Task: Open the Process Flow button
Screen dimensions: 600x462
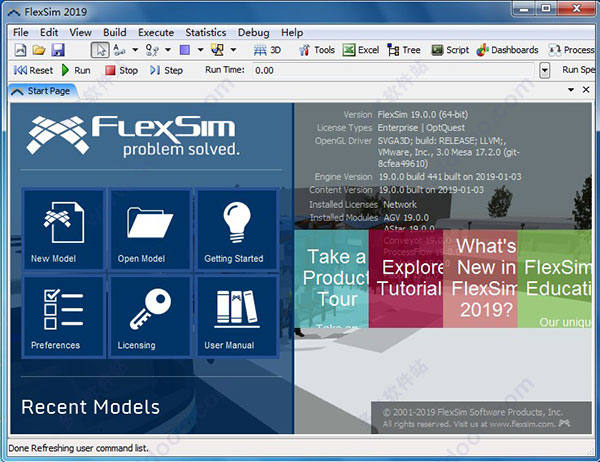Action: 572,50
